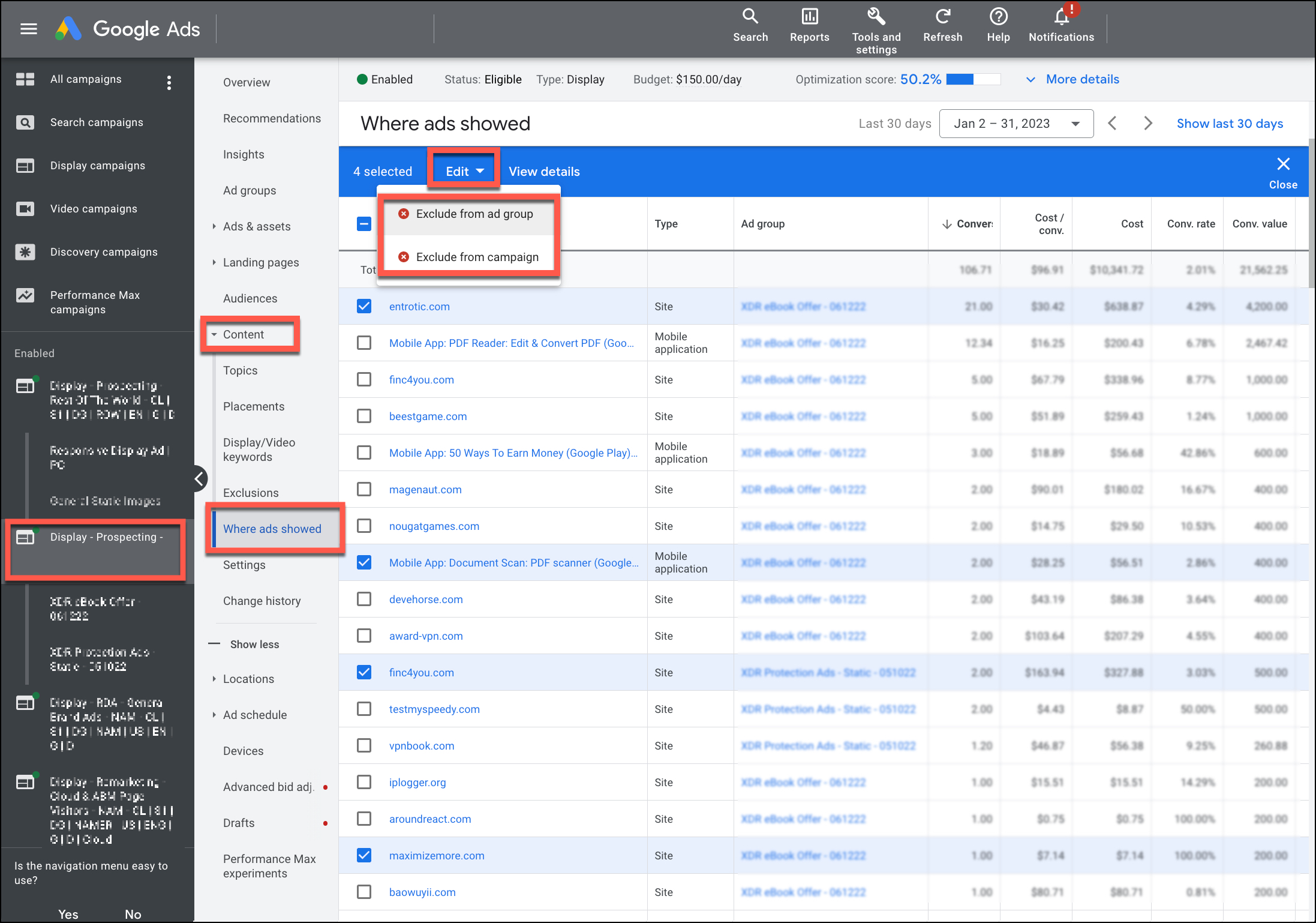This screenshot has width=1316, height=923.
Task: Expand the Ads & assets section
Action: pos(214,226)
